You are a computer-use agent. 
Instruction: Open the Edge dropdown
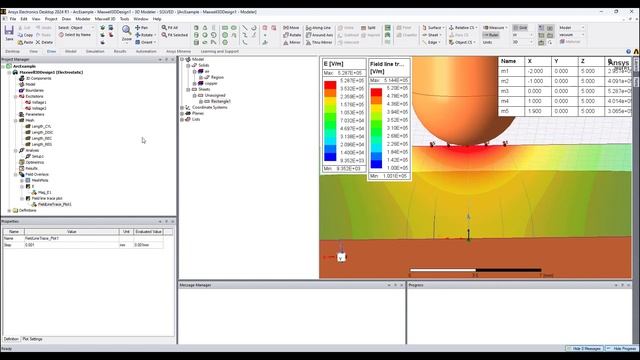432,42
